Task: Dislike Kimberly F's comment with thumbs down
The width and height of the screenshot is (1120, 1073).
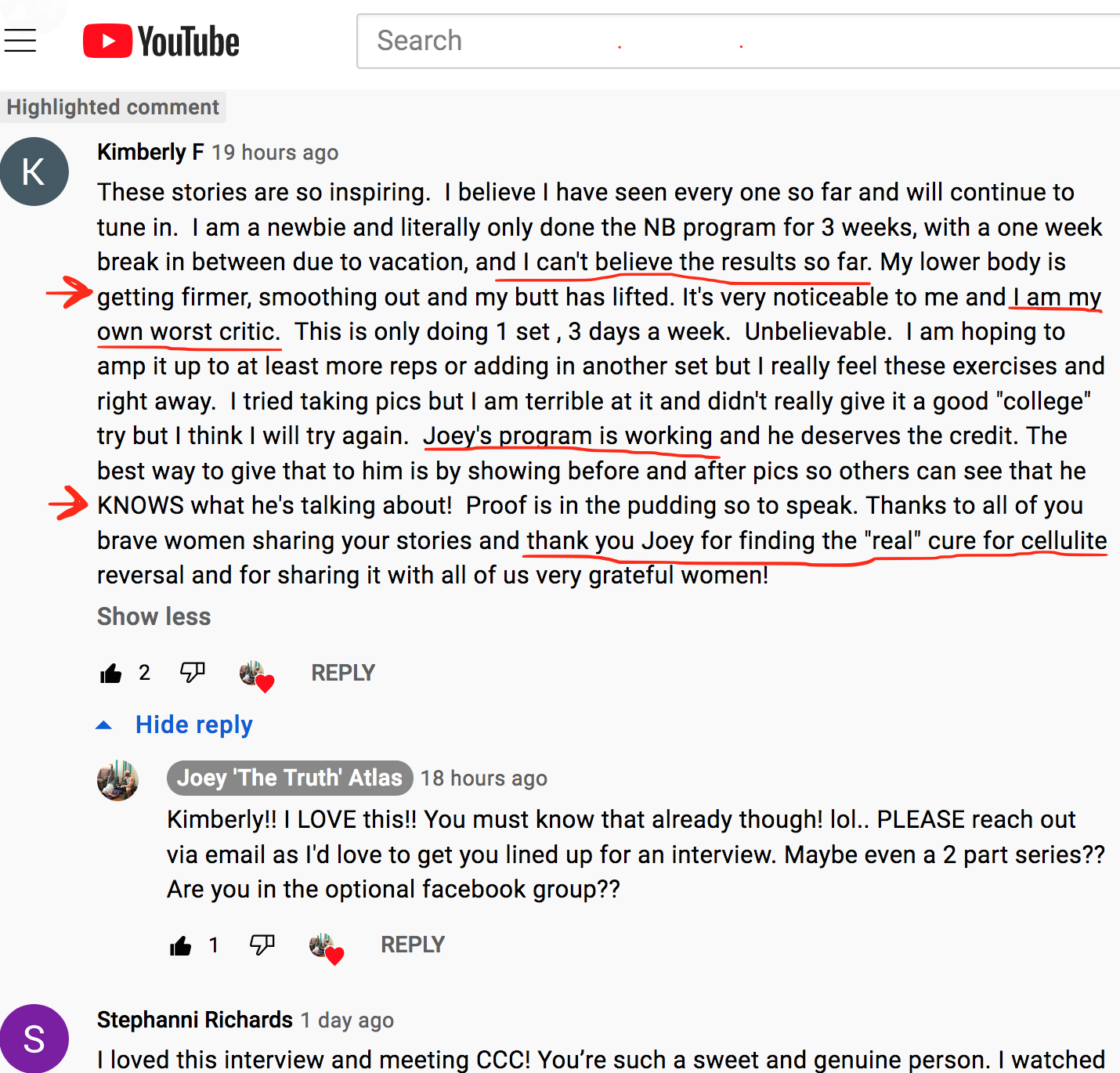Action: click(192, 672)
